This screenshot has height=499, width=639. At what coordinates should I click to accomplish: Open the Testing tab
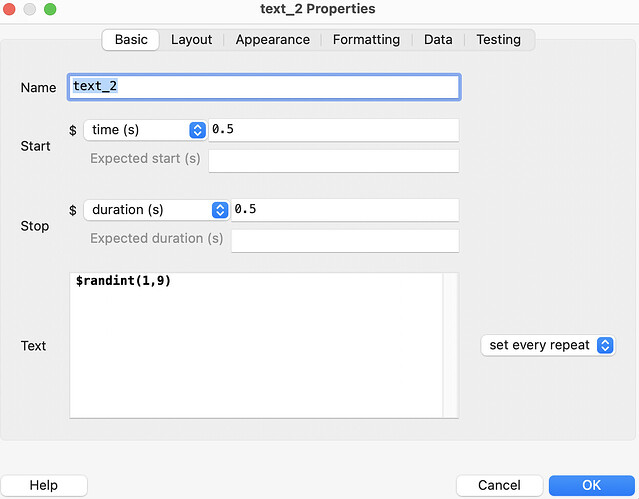tap(498, 40)
